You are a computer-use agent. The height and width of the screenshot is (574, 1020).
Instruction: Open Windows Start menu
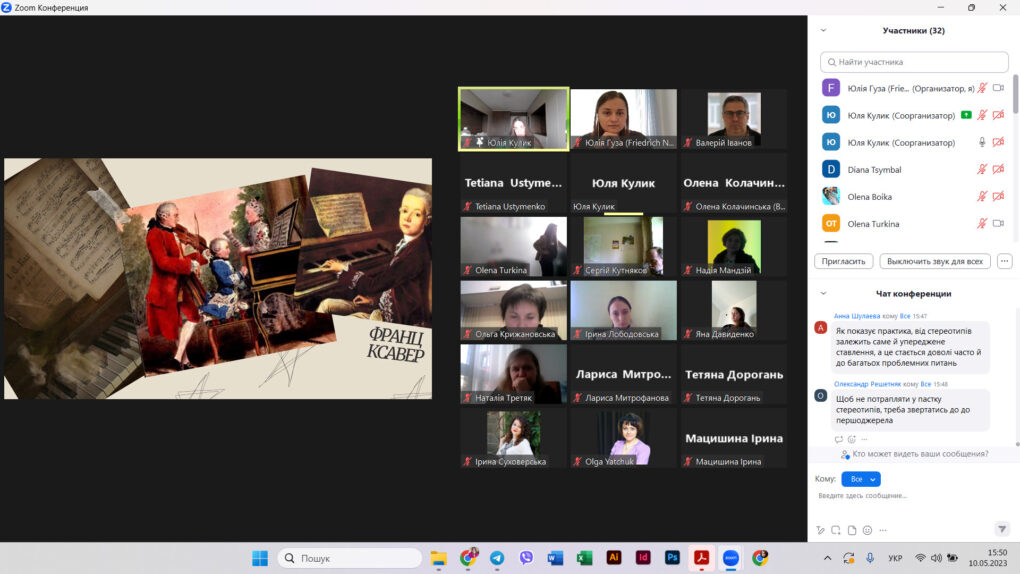coord(260,558)
